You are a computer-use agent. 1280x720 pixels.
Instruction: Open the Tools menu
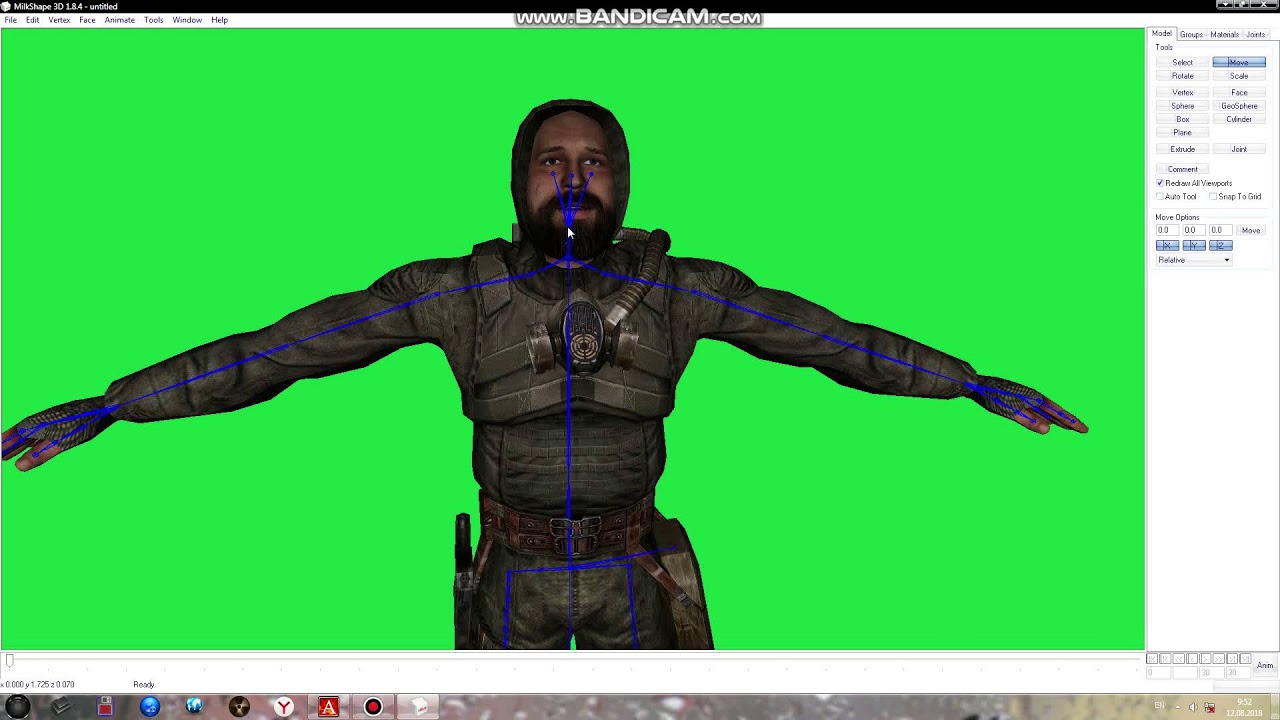(153, 20)
